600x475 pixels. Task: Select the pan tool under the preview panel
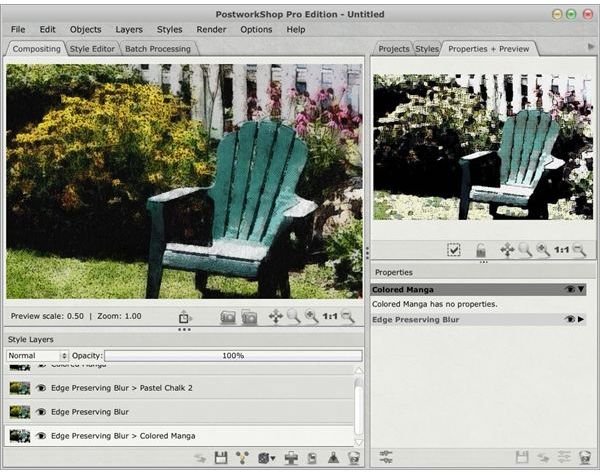pos(507,250)
